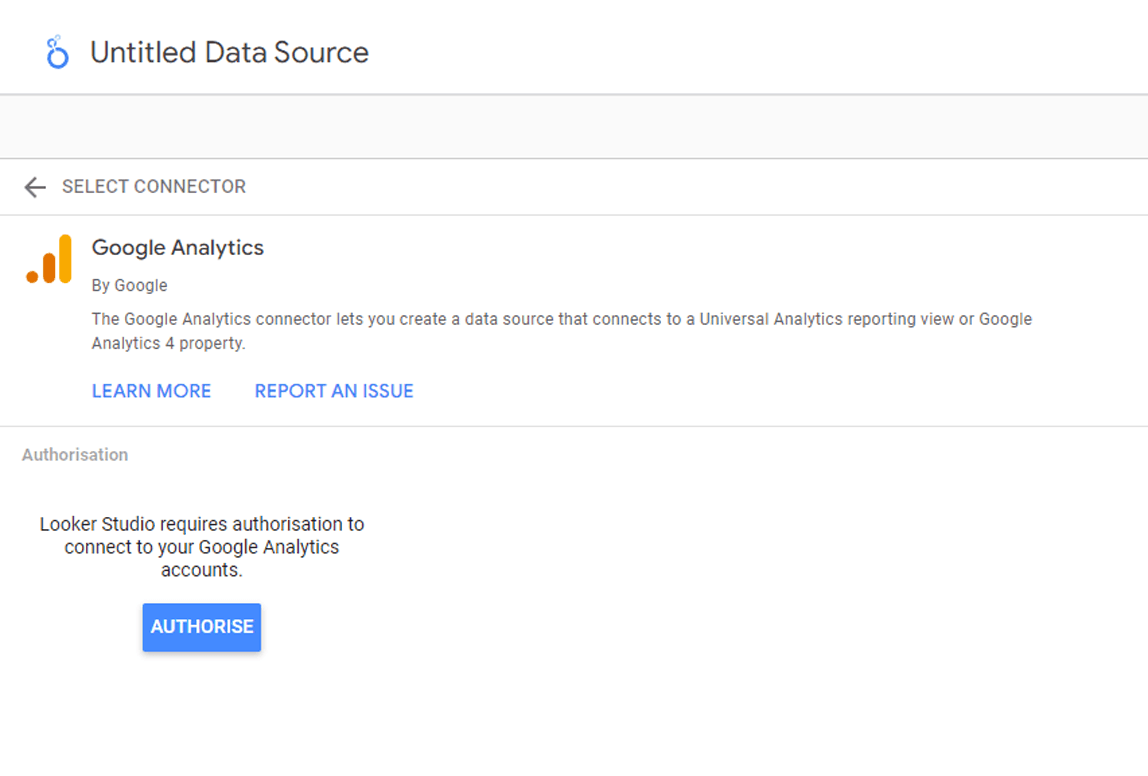Image resolution: width=1148 pixels, height=776 pixels.
Task: Click the Google Analytics connector description text
Action: click(562, 331)
